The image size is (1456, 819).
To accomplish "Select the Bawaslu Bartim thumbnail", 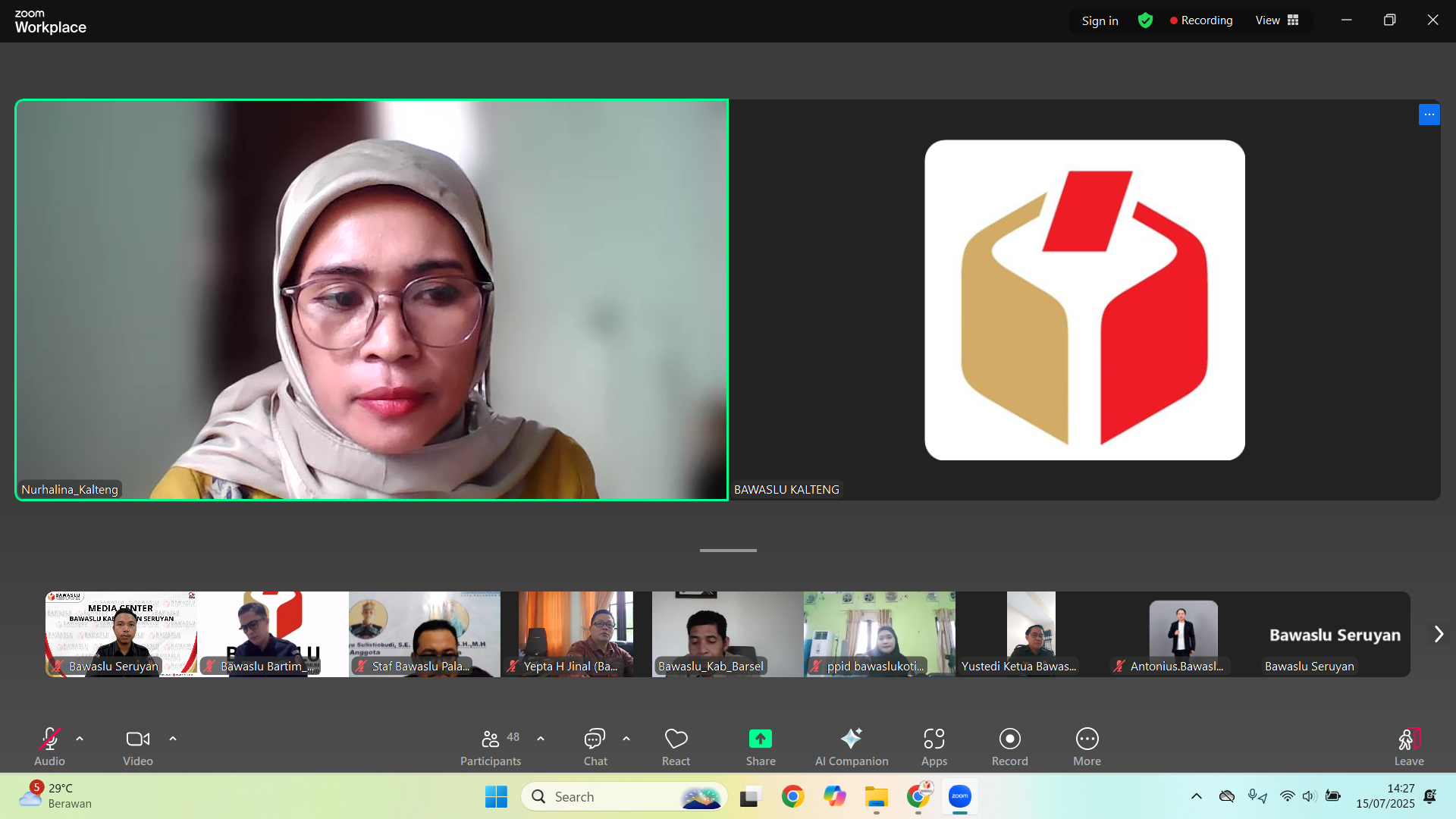I will click(273, 634).
